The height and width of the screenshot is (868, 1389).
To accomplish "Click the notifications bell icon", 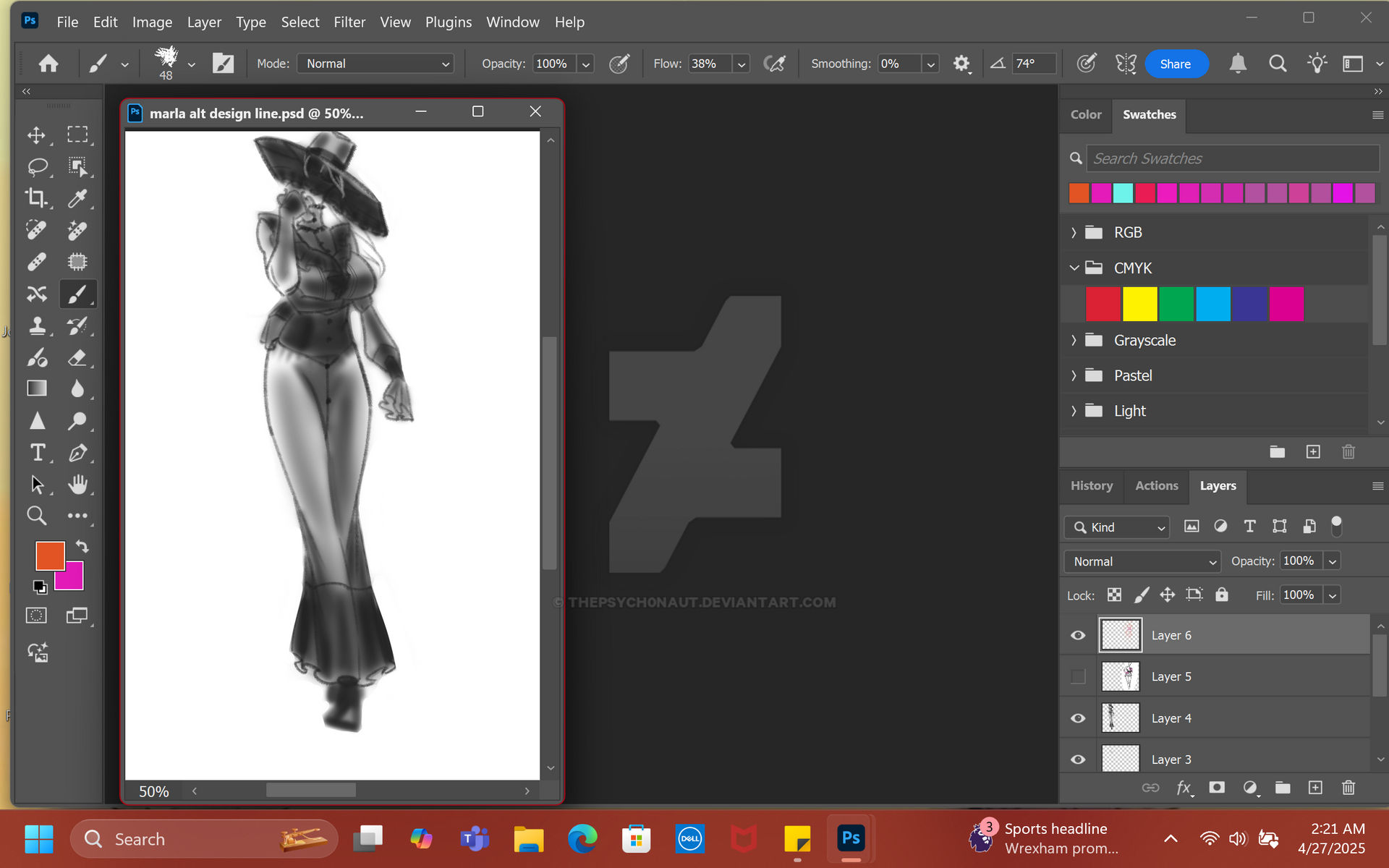I will coord(1238,64).
